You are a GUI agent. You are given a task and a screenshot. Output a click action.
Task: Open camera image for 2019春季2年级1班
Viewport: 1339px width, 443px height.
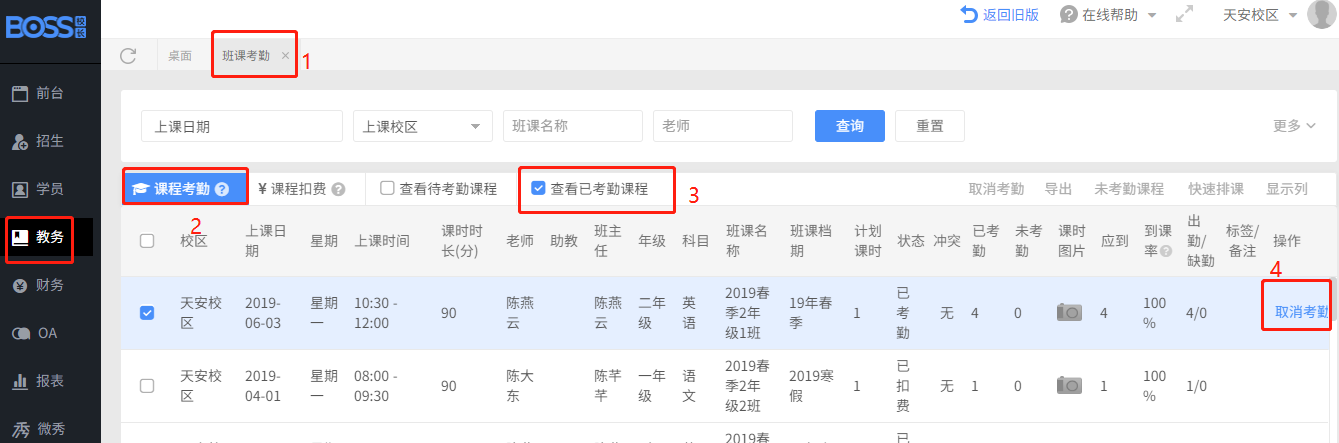[1070, 313]
